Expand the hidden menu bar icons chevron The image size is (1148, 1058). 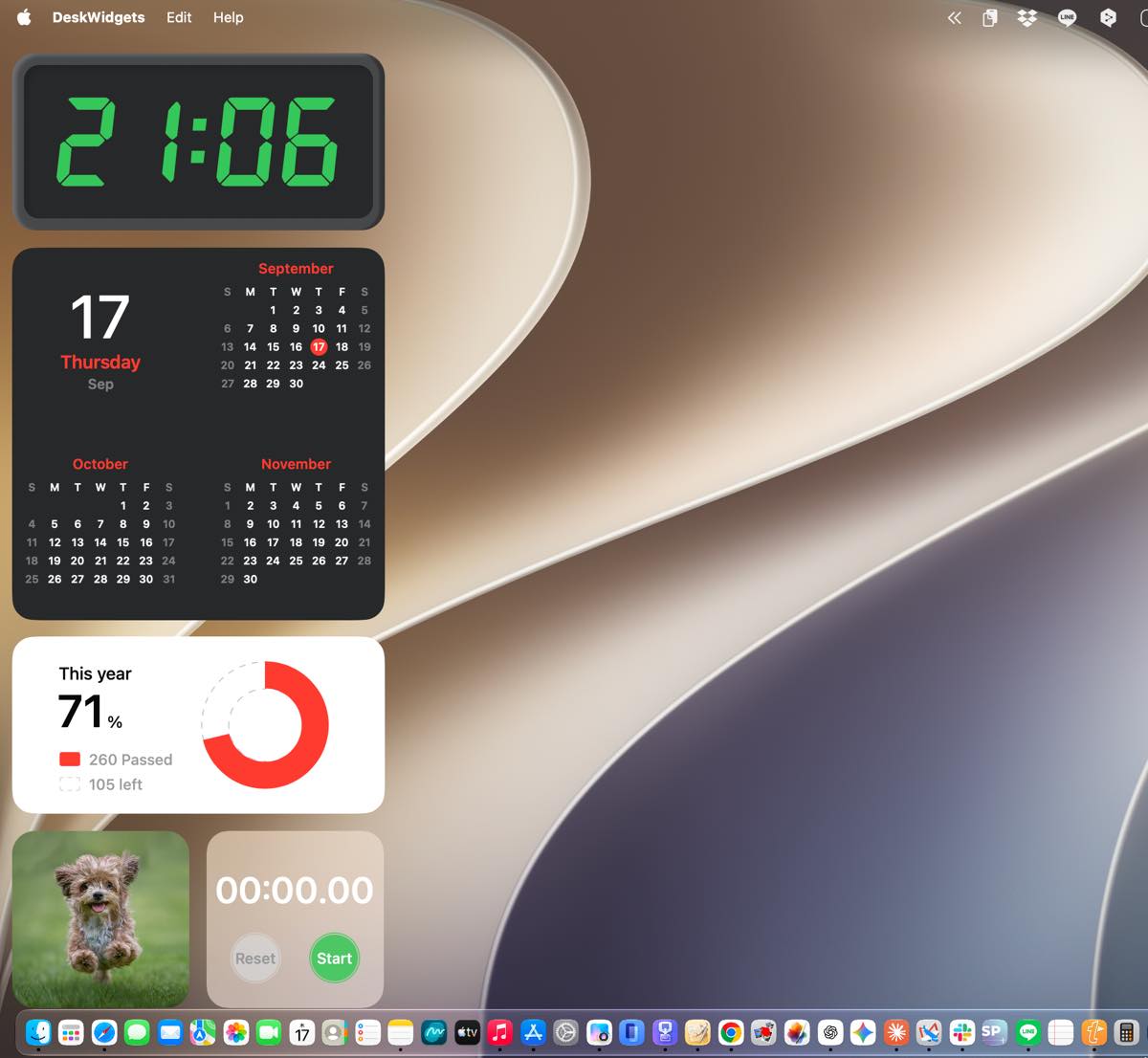954,17
